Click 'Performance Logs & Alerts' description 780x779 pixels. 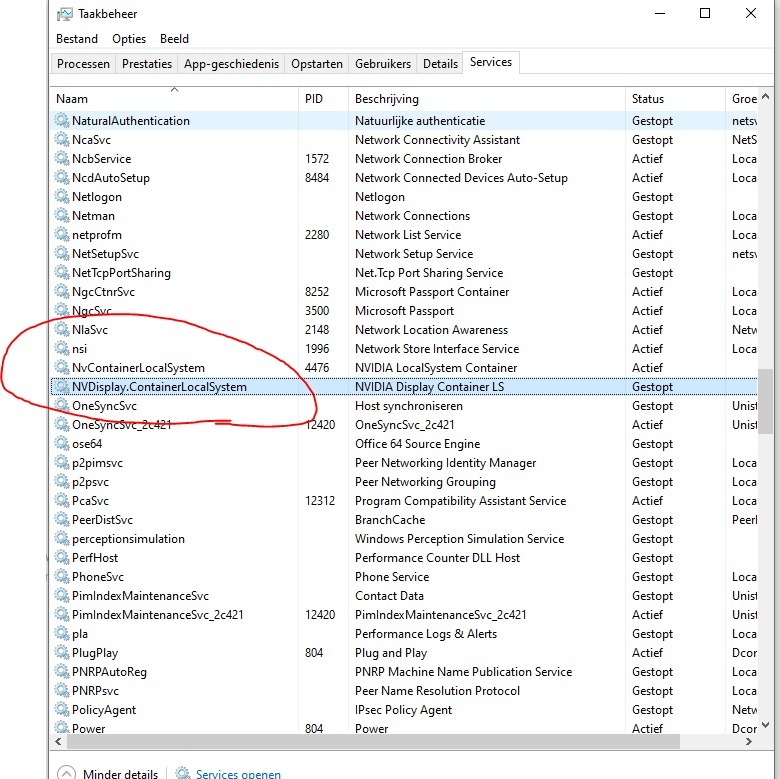pos(426,633)
